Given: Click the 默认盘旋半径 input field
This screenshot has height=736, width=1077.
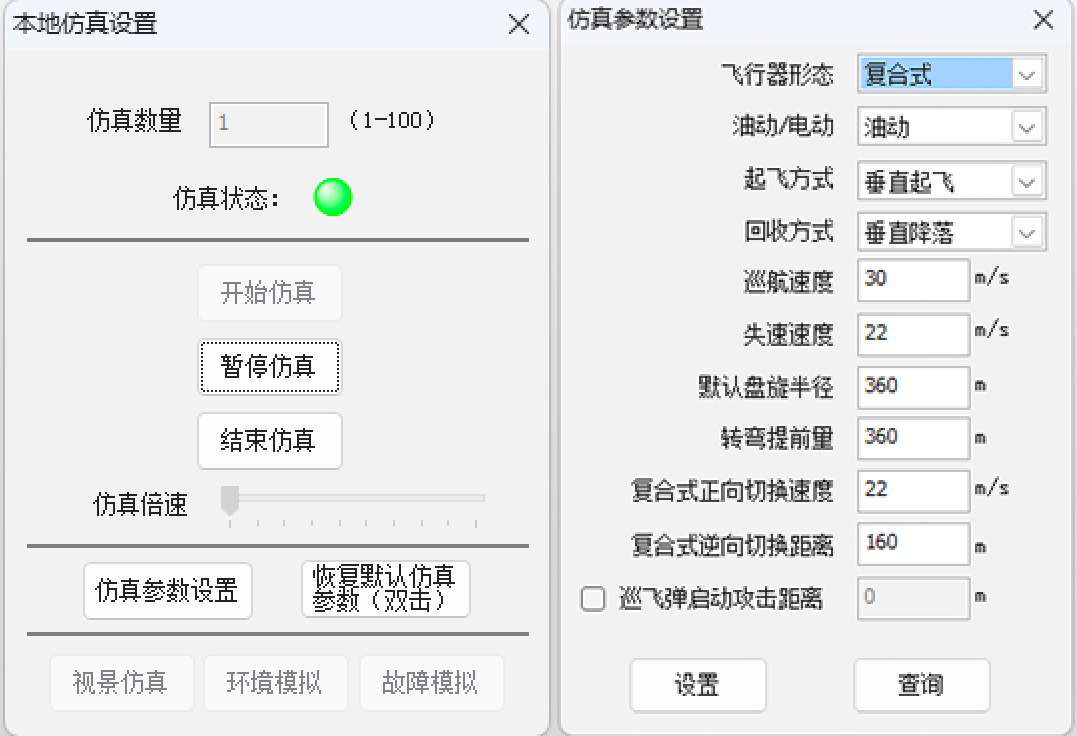Looking at the screenshot, I should point(913,387).
